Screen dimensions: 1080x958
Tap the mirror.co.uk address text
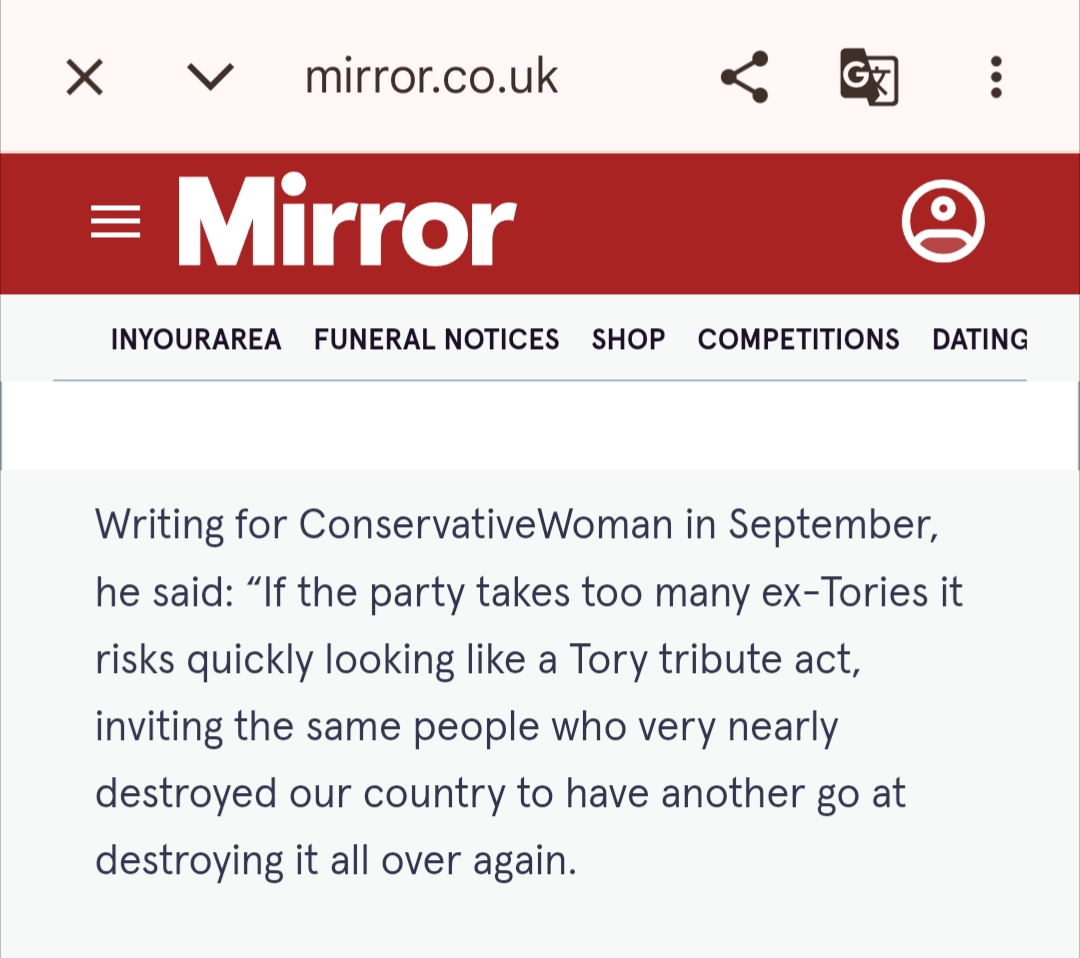pyautogui.click(x=431, y=77)
